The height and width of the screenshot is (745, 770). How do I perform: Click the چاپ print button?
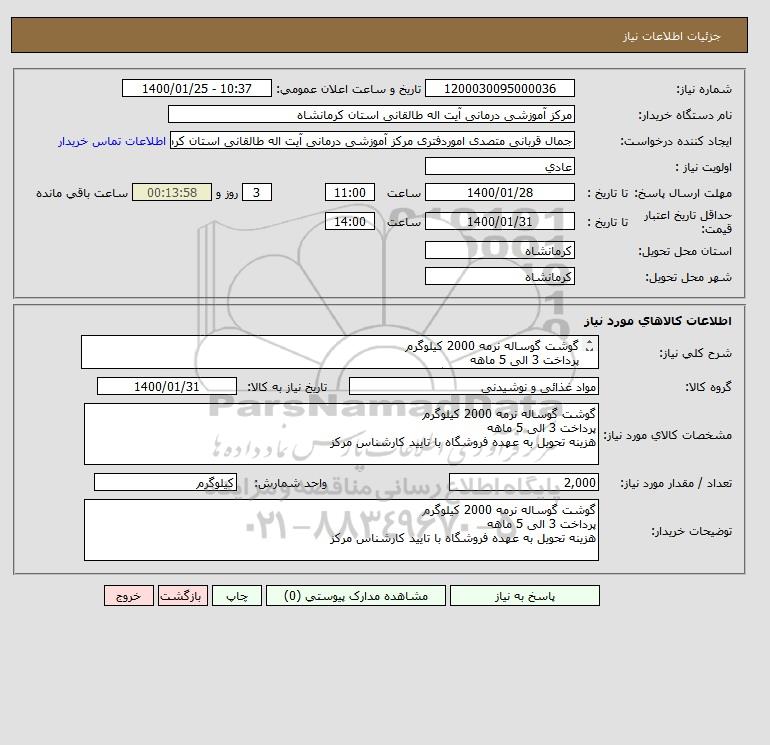pos(237,596)
